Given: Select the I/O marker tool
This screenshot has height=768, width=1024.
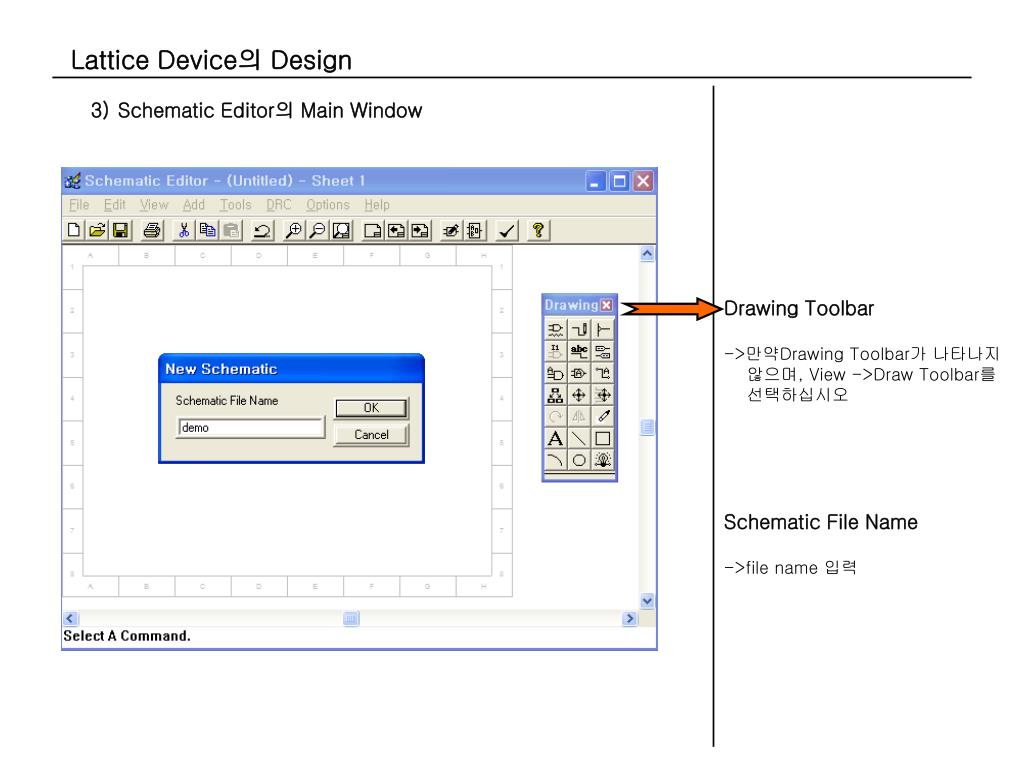Looking at the screenshot, I should click(603, 351).
